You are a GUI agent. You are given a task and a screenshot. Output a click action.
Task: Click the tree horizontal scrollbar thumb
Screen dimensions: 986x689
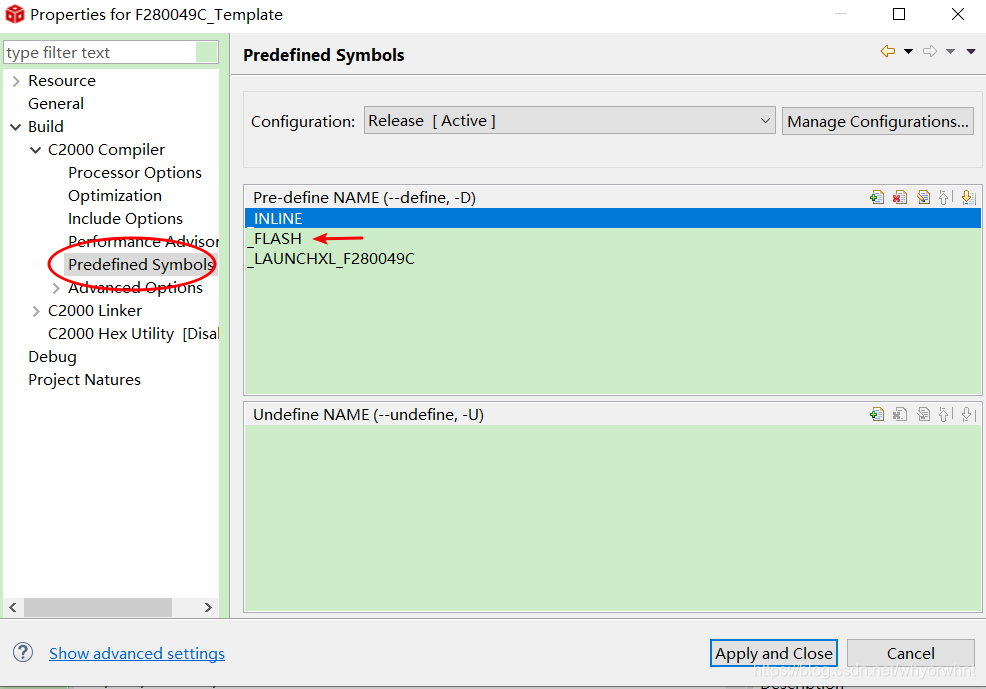[97, 607]
